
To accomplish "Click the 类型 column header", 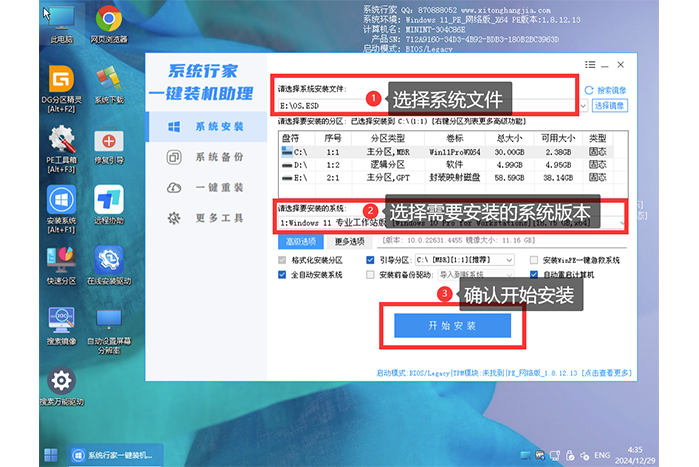I will click(598, 138).
